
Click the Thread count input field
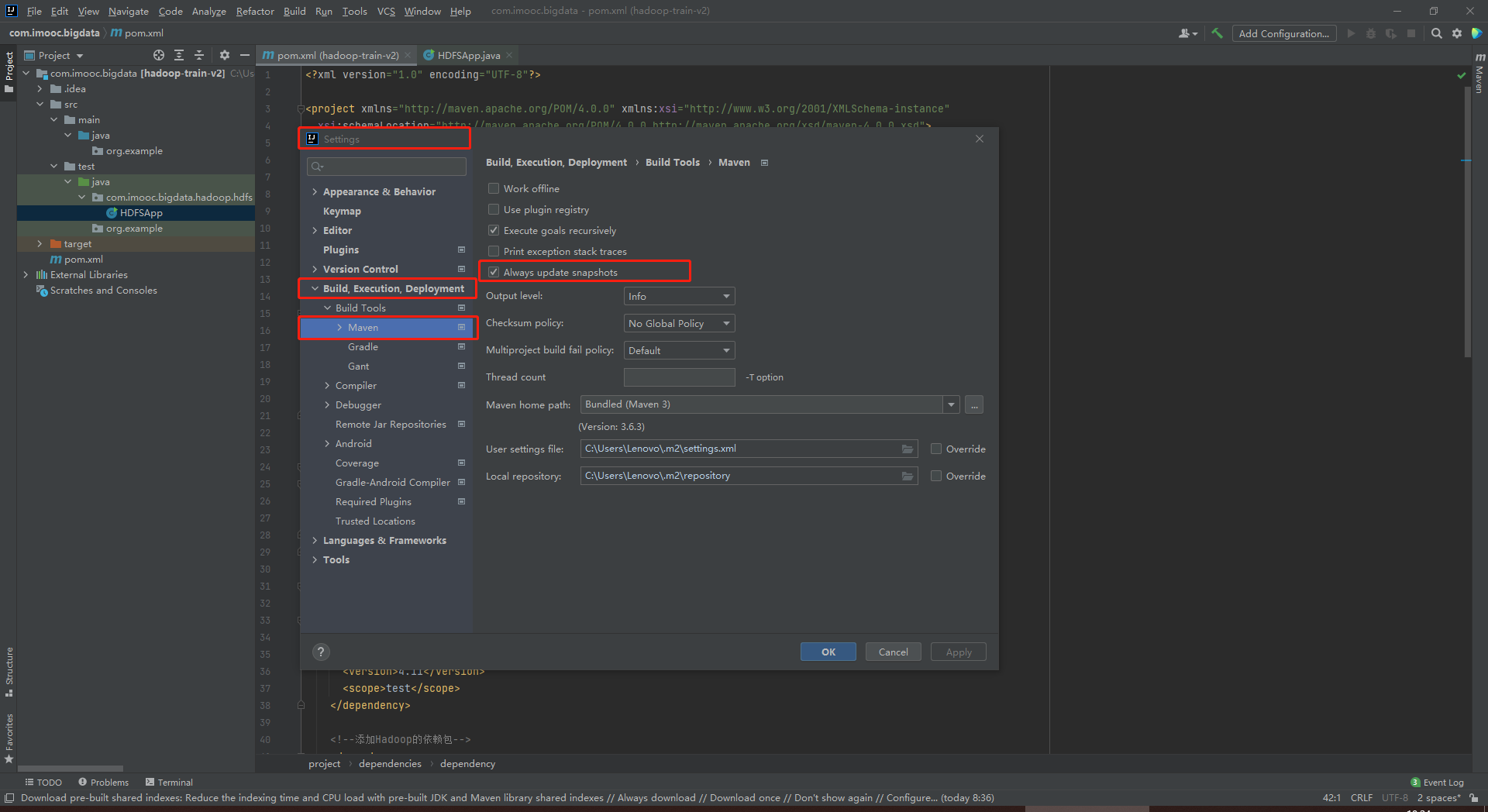pyautogui.click(x=680, y=377)
